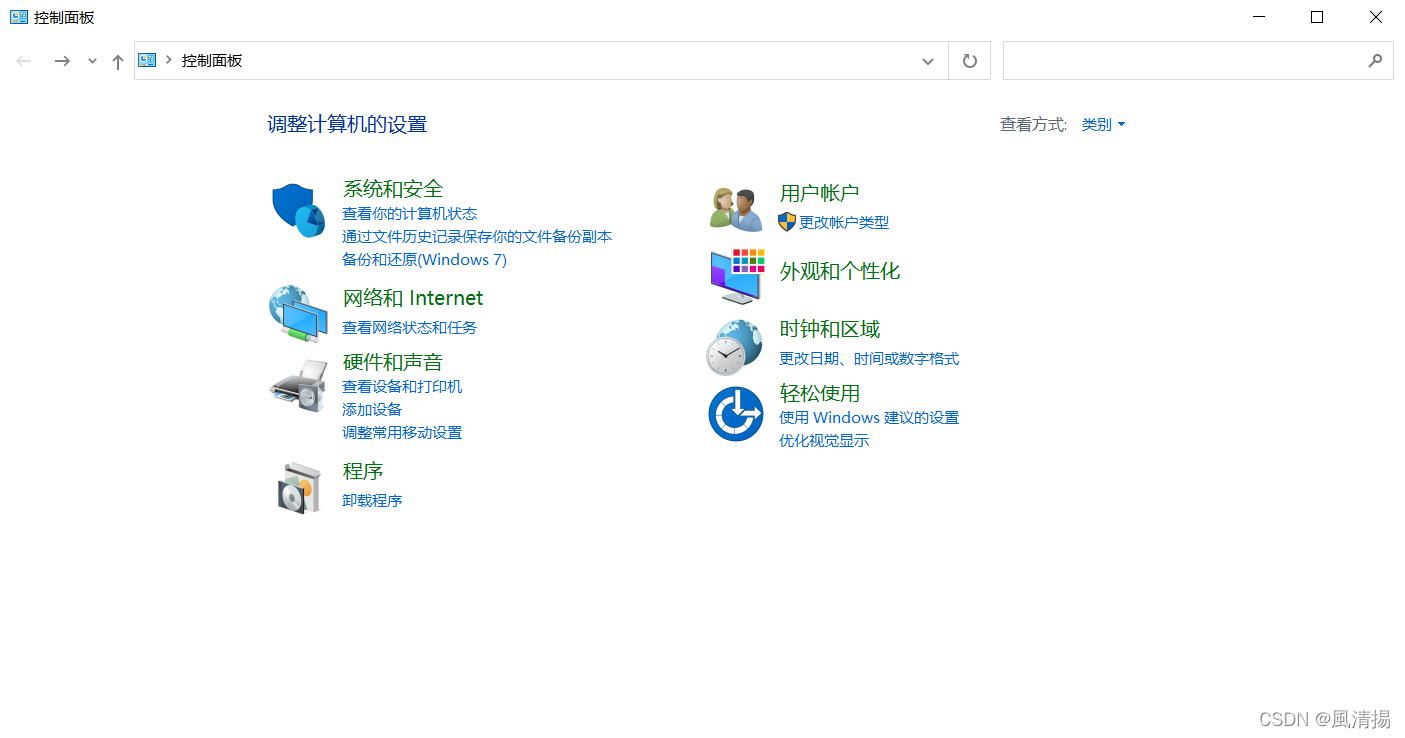The image size is (1405, 738).
Task: Click the forward arrow navigation button
Action: point(62,61)
